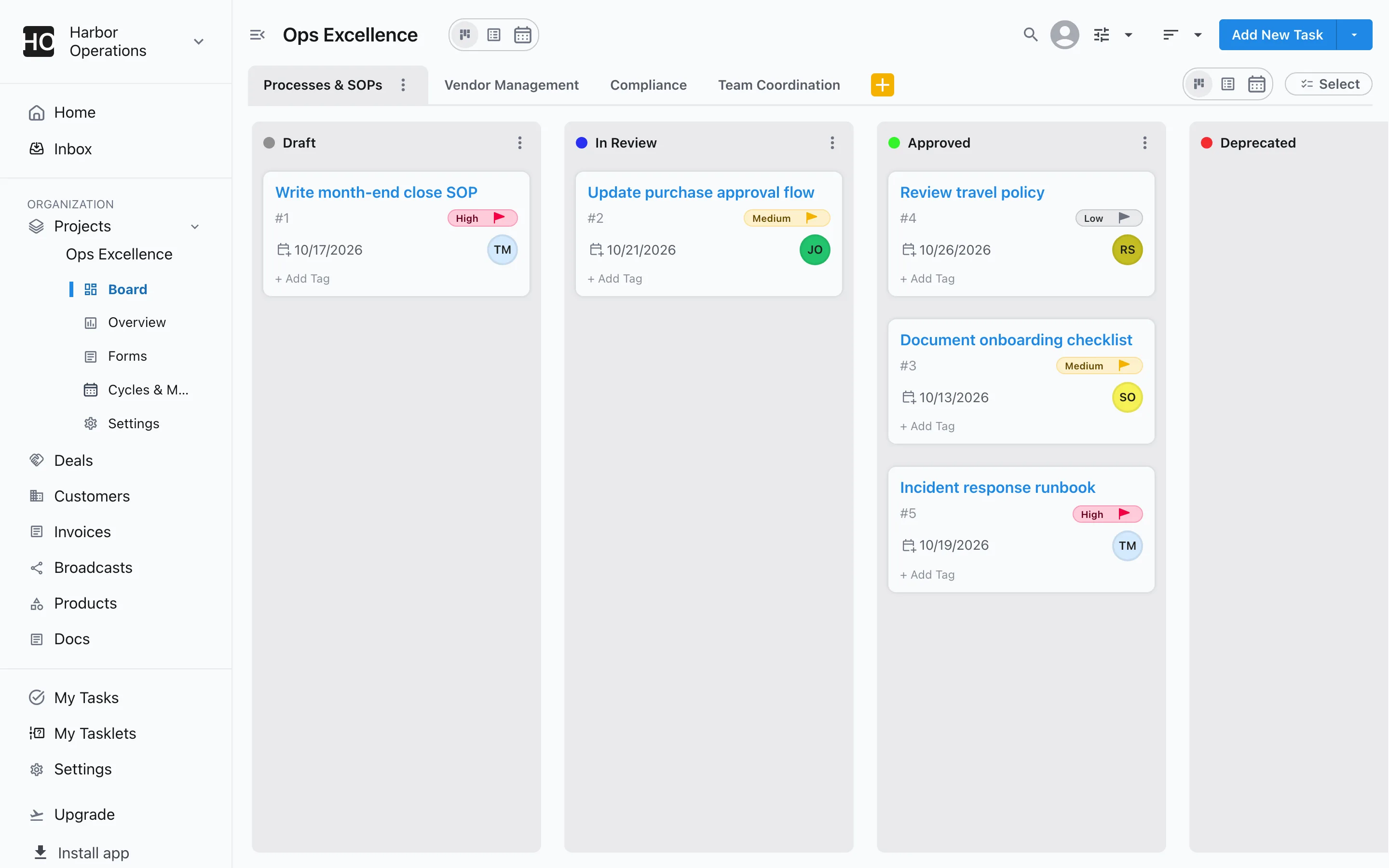Click the user avatar filter icon
This screenshot has height=868, width=1389.
coord(1065,35)
